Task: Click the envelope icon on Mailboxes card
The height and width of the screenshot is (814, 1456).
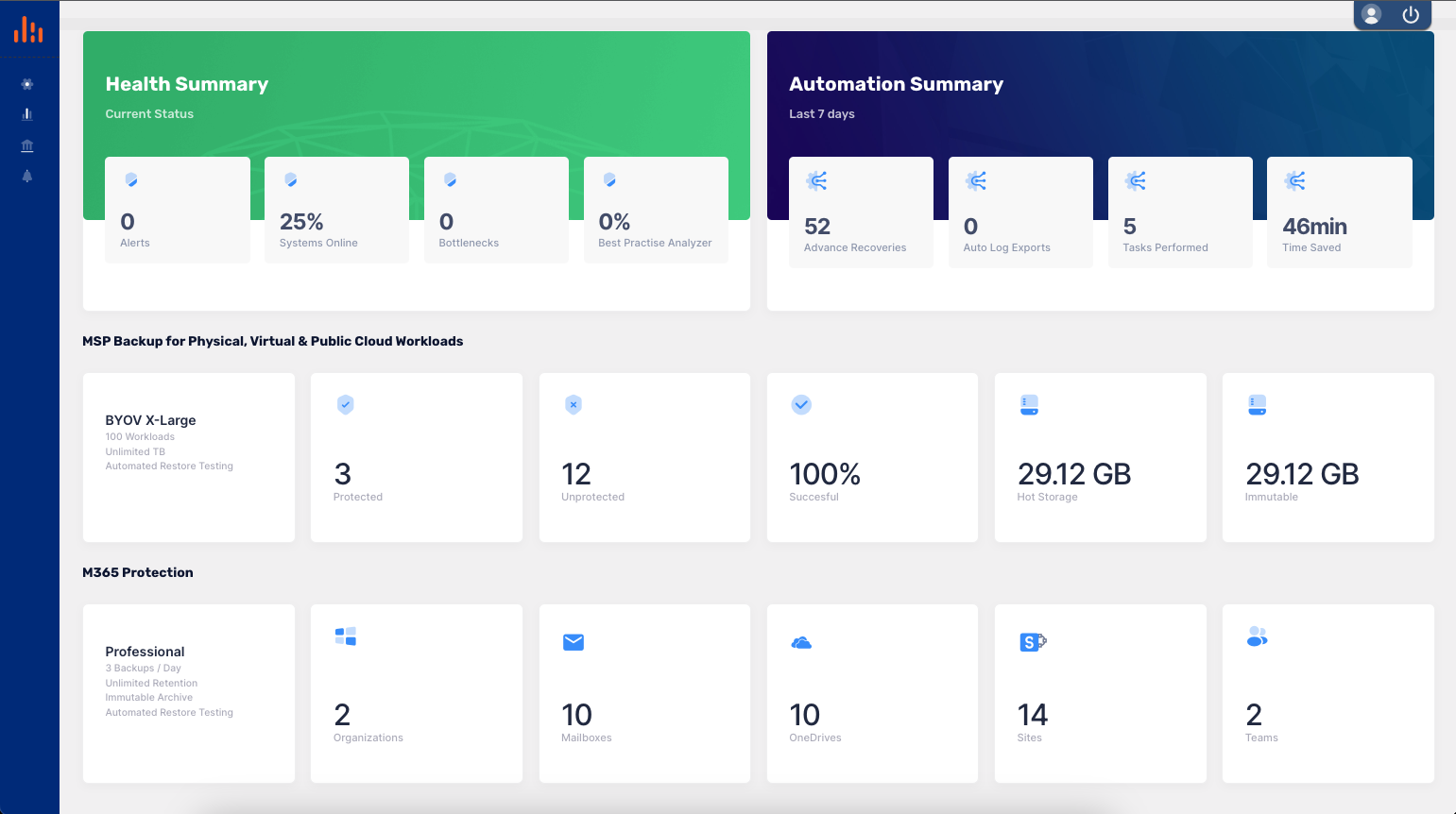Action: [574, 642]
